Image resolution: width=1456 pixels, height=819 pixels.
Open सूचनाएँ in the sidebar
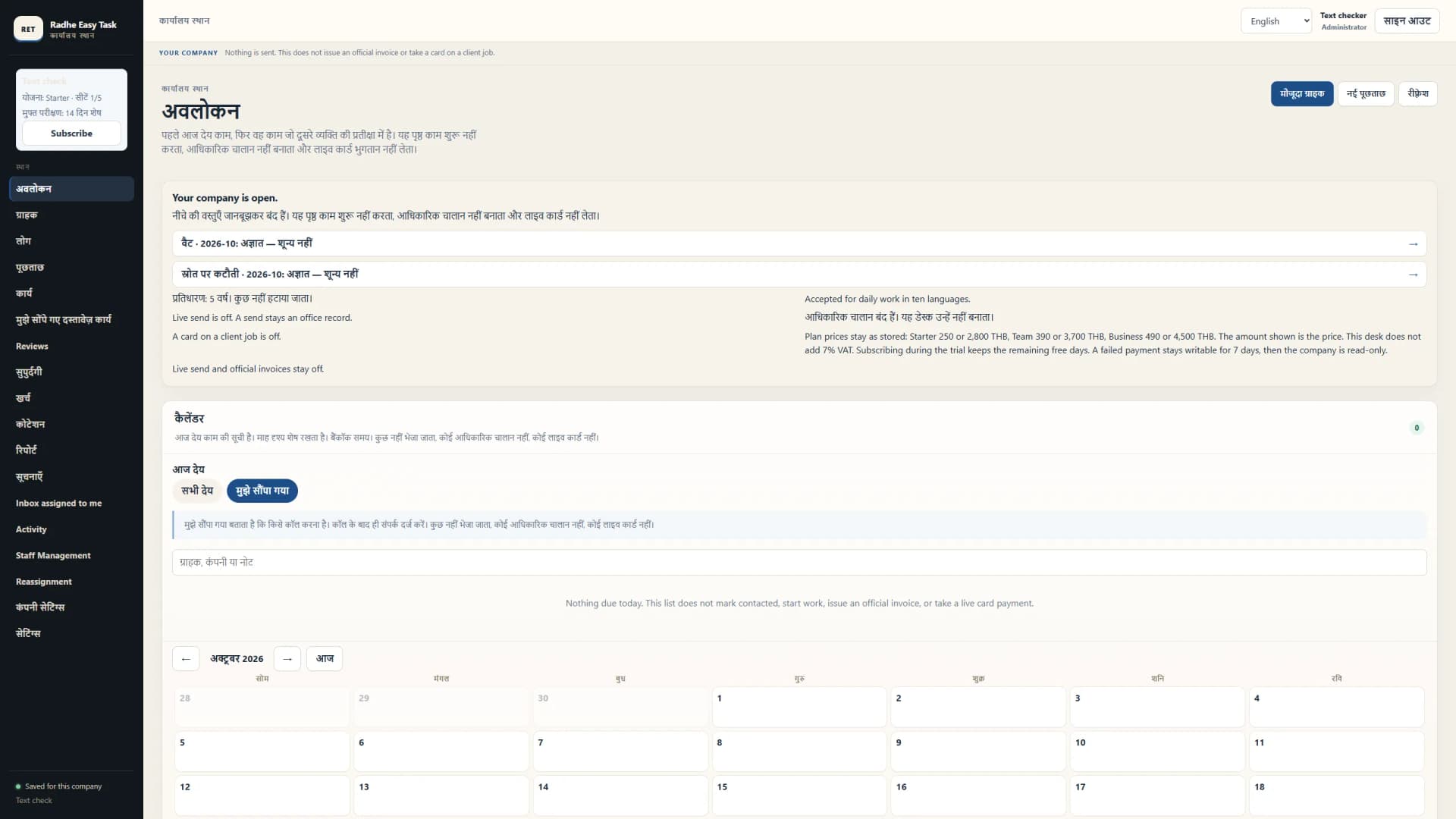point(71,477)
